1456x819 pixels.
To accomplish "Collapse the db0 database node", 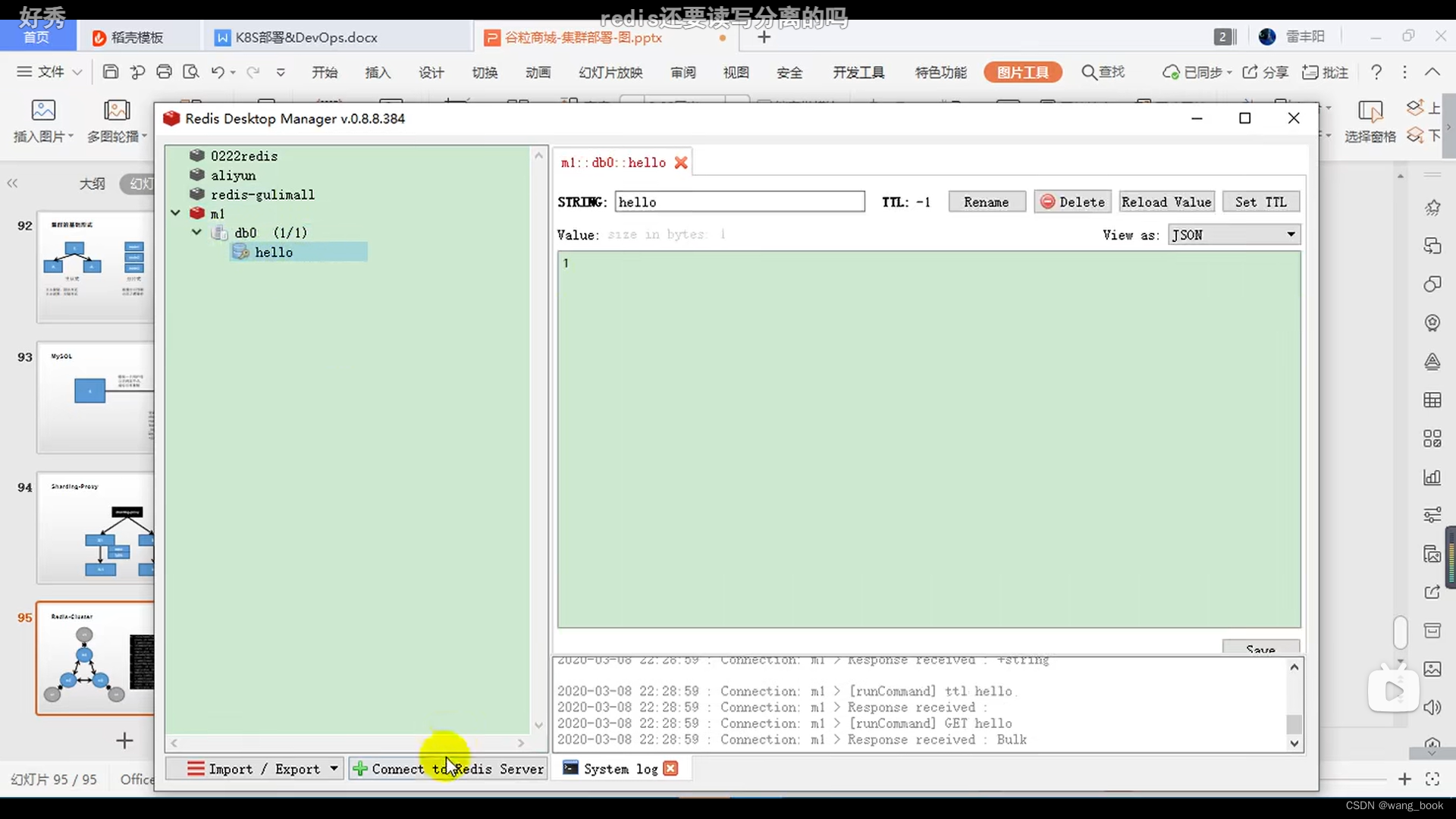I will pyautogui.click(x=196, y=232).
